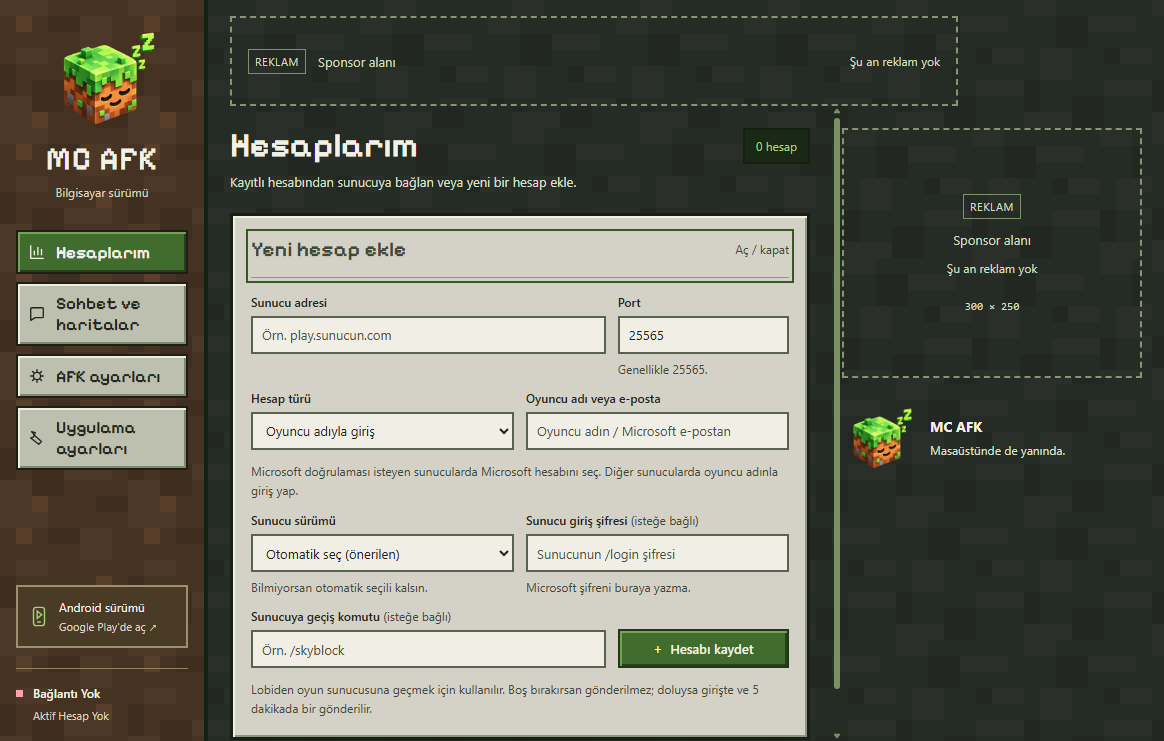Click the bar chart icon beside Hesaplarım
1164x741 pixels.
pyautogui.click(x=36, y=252)
